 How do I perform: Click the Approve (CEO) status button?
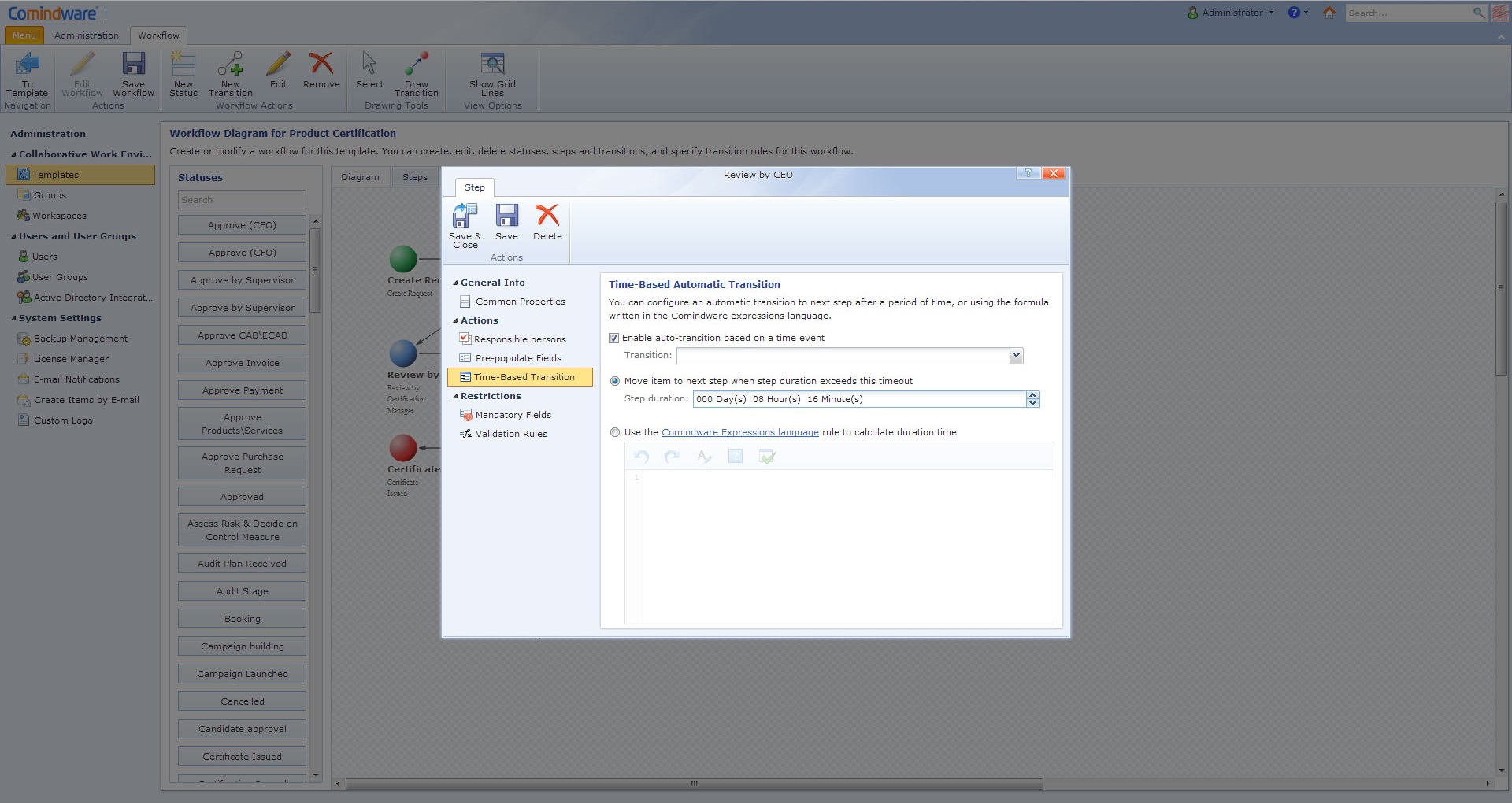point(242,225)
